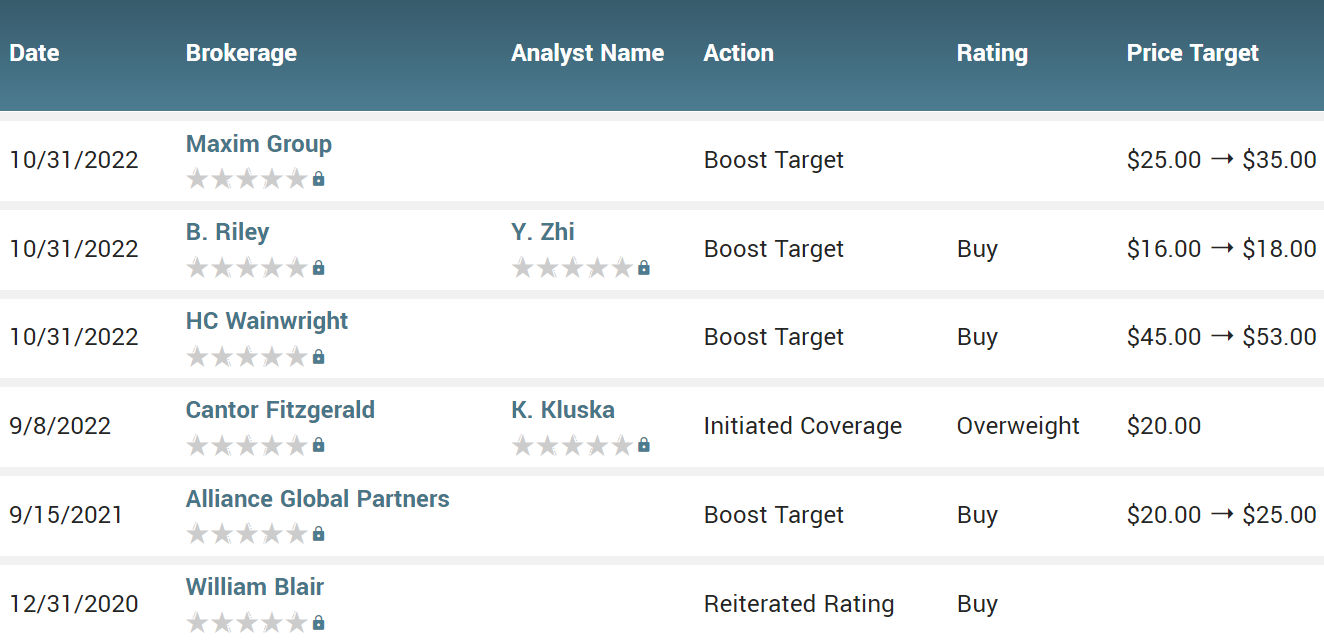View analyst Y. Zhi's profile

click(542, 233)
